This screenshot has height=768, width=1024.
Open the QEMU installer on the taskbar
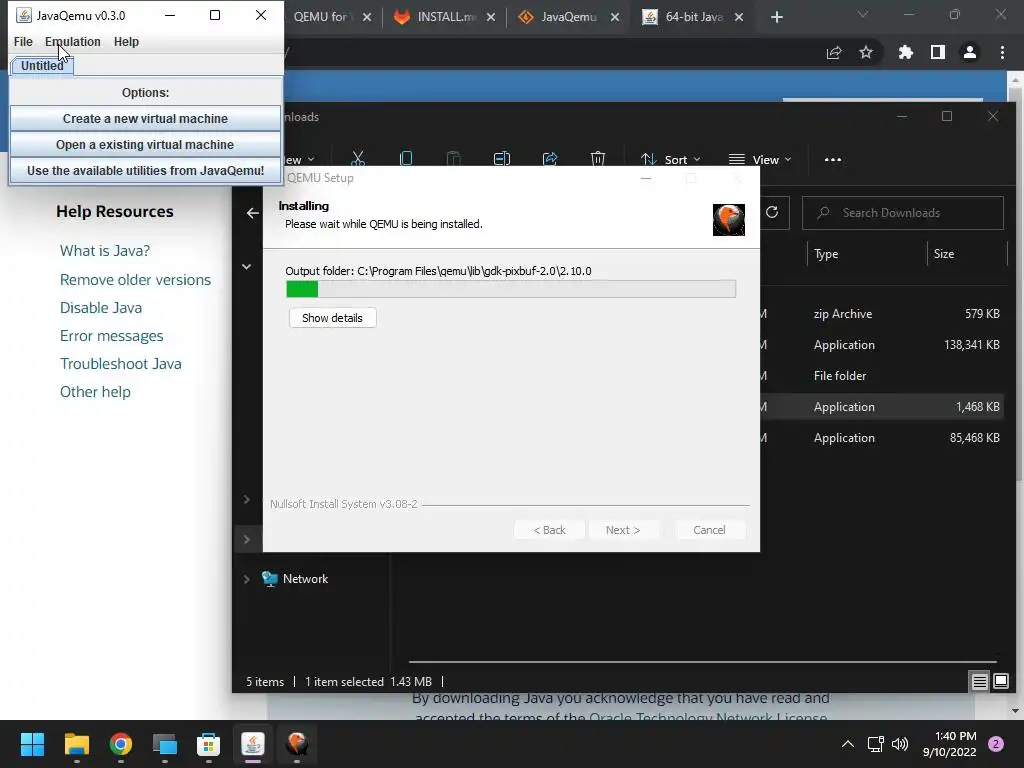coord(297,744)
